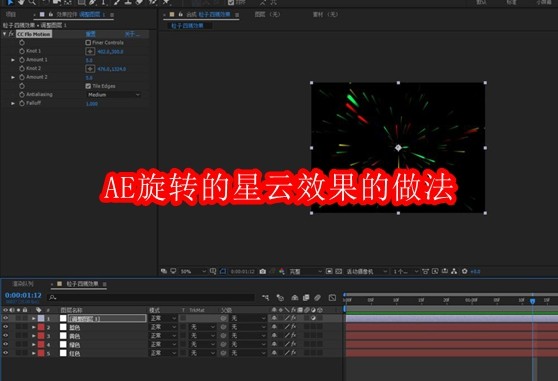Select the 粒子四溅效果 timeline tab

(x=82, y=284)
